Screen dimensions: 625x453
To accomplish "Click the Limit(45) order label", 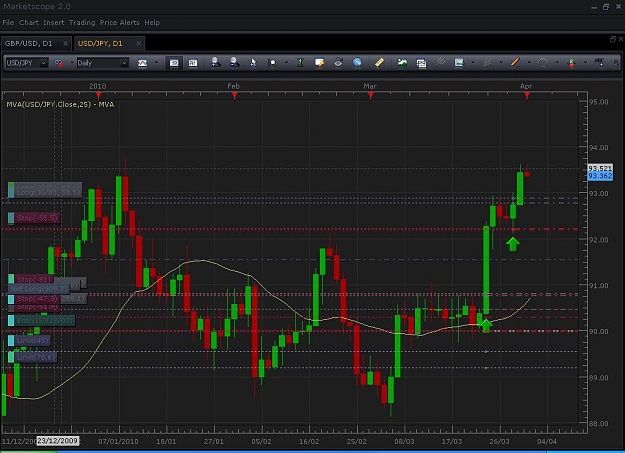I will point(29,341).
